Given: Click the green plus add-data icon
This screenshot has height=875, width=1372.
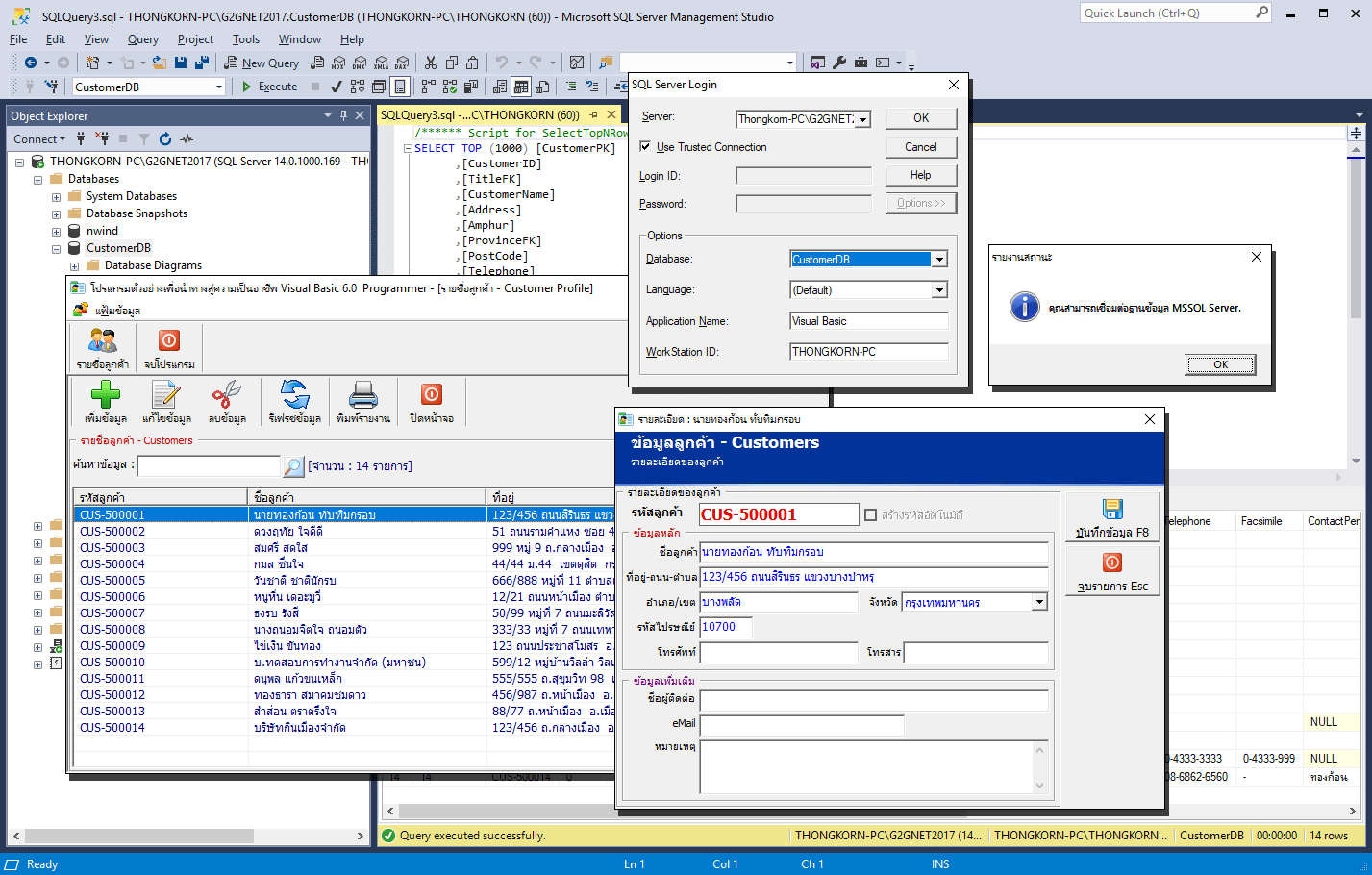Looking at the screenshot, I should point(105,394).
